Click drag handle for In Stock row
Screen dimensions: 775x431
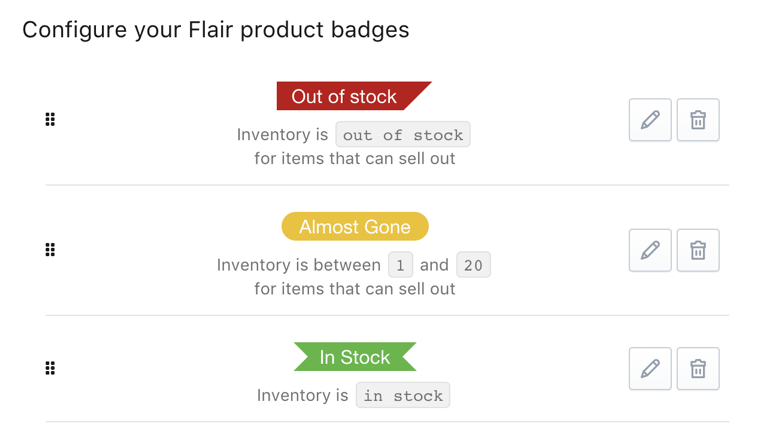[x=50, y=369]
